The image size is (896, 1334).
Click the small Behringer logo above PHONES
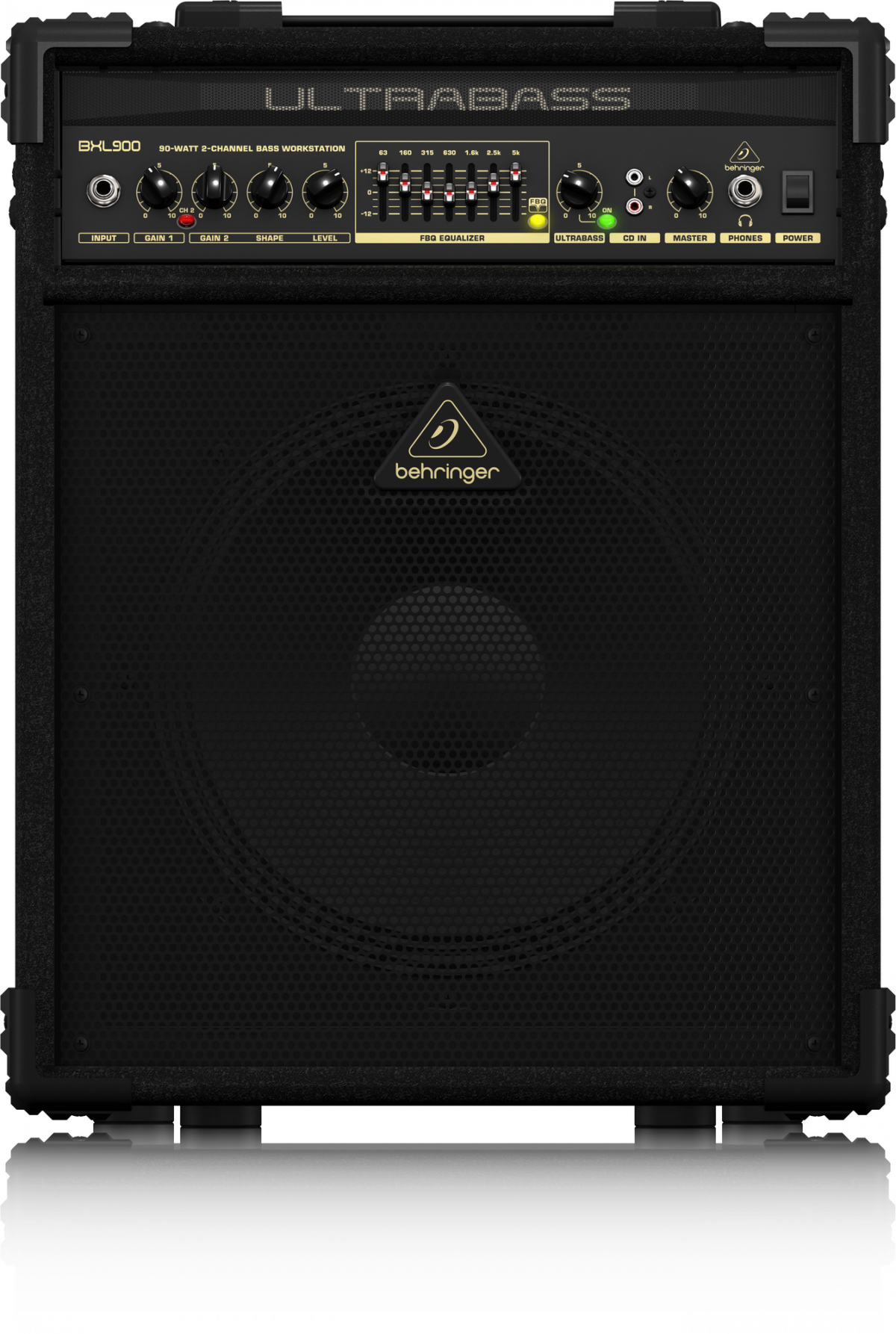point(744,157)
